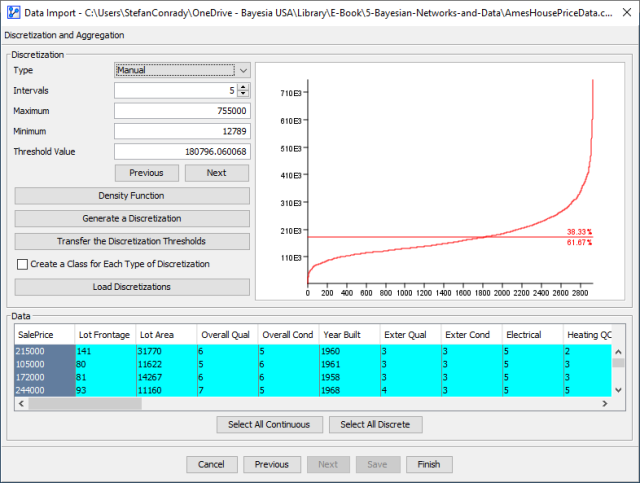Click the horizontal scrollbar left arrow
This screenshot has height=483, width=640.
[x=21, y=403]
